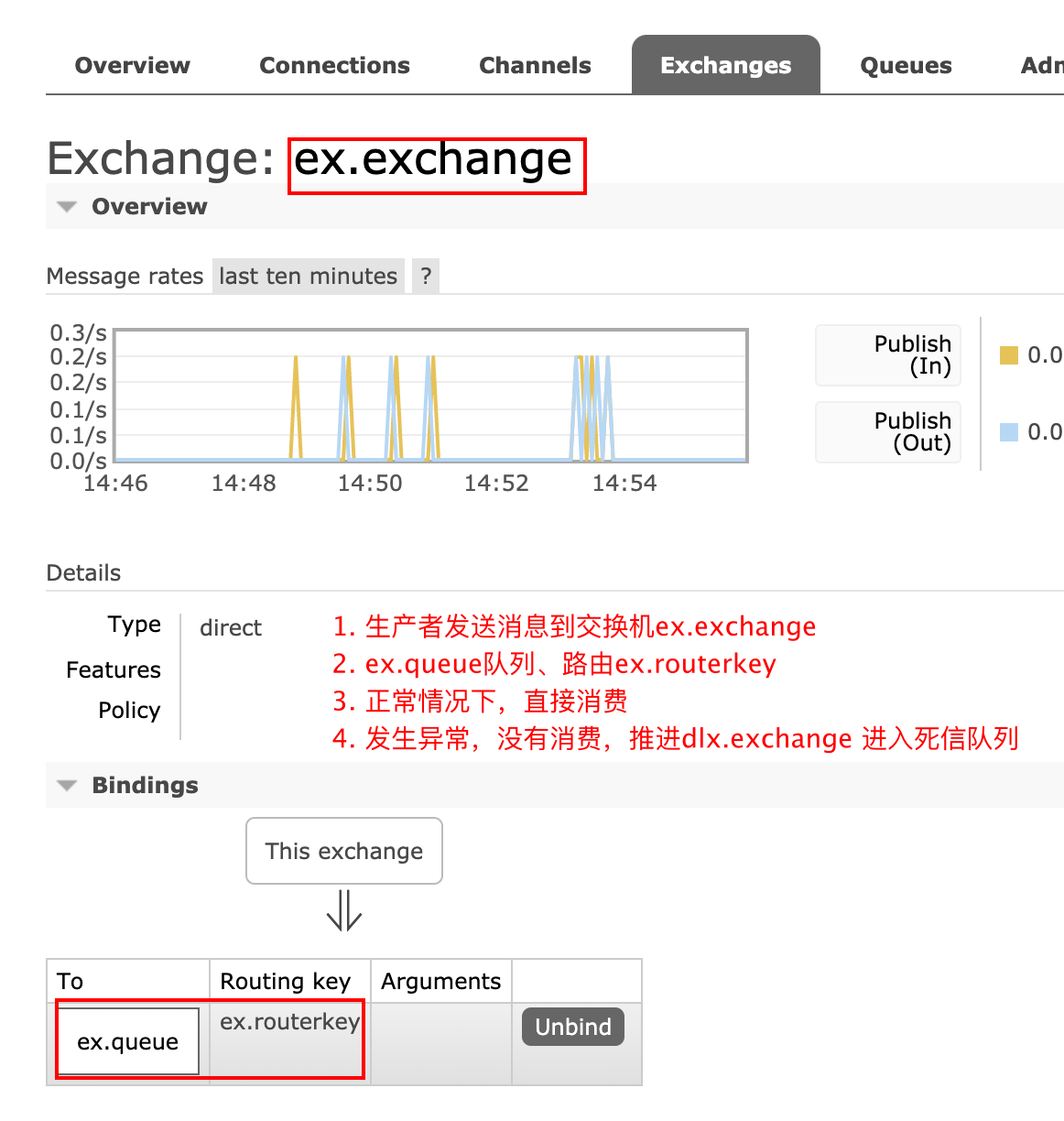
Task: Open the Queues tab
Action: (x=906, y=66)
